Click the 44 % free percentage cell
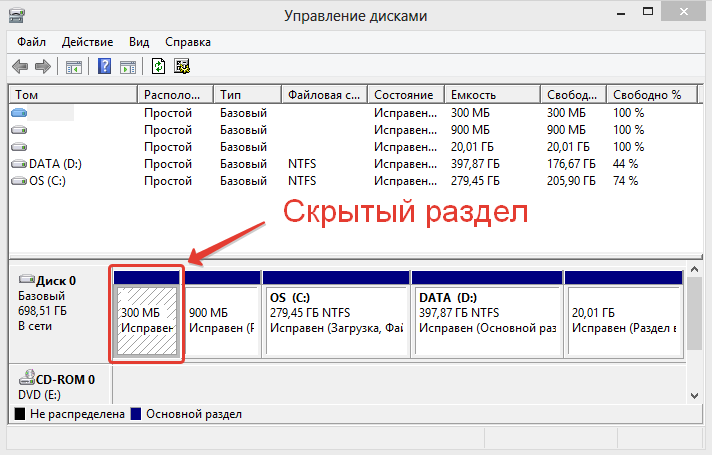Screen dimensions: 712x455 [x=625, y=164]
